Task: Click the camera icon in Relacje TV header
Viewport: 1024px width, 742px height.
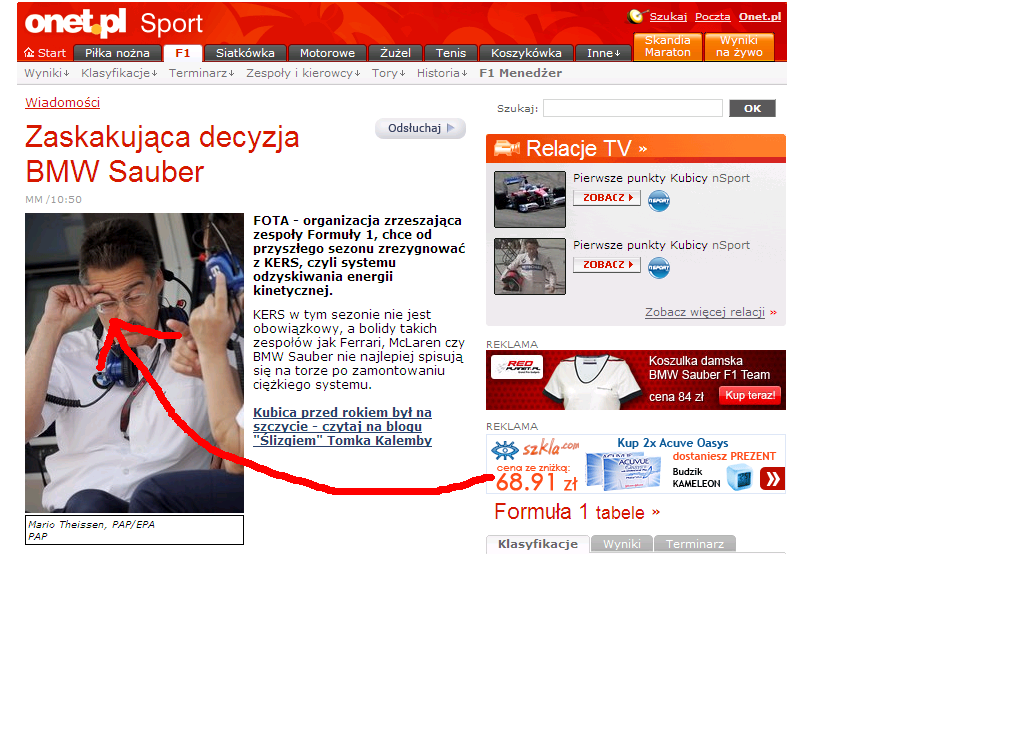Action: (507, 148)
